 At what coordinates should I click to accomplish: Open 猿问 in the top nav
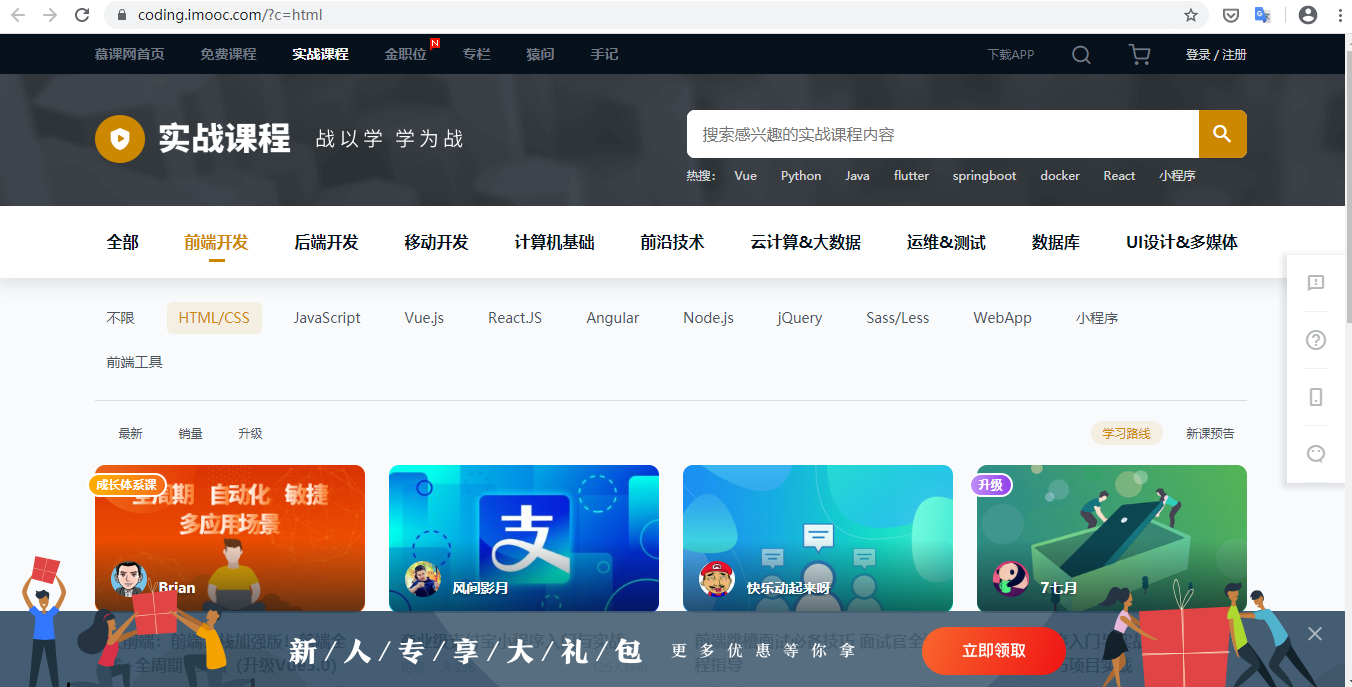point(540,54)
